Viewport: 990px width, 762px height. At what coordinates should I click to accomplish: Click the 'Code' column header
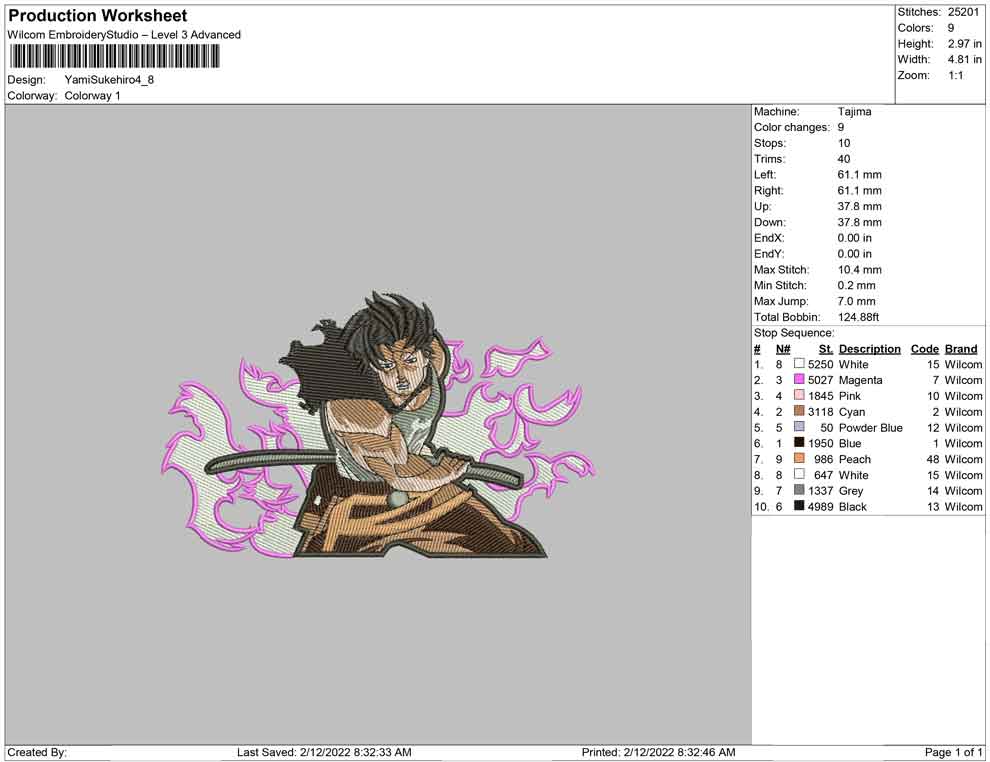[x=925, y=348]
